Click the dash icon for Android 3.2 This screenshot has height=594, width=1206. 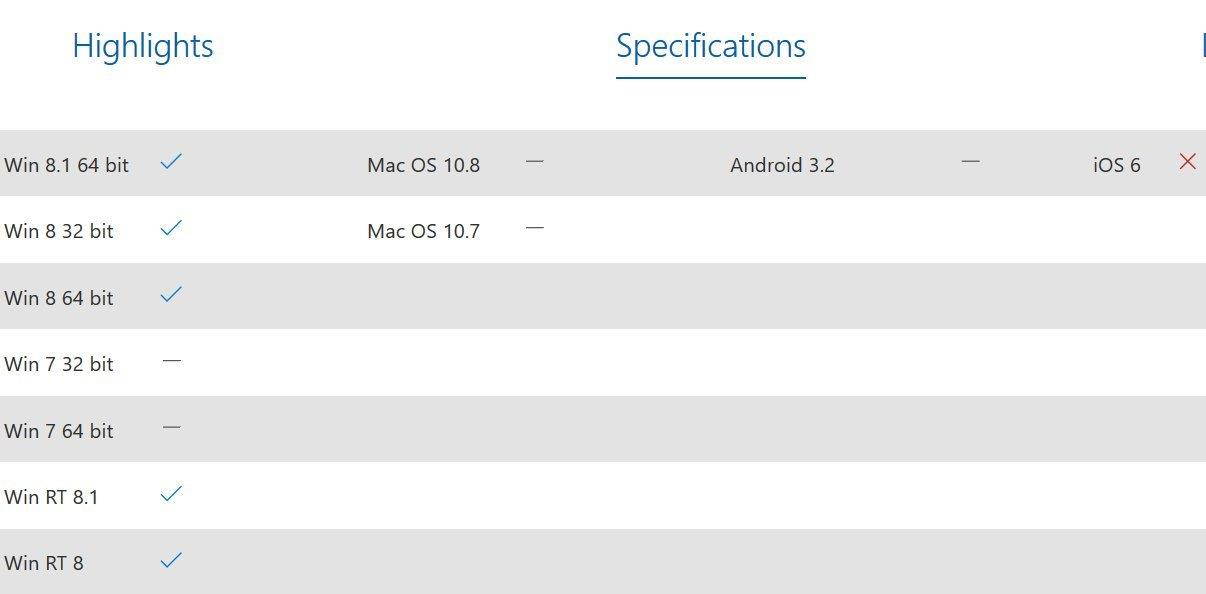(x=970, y=161)
